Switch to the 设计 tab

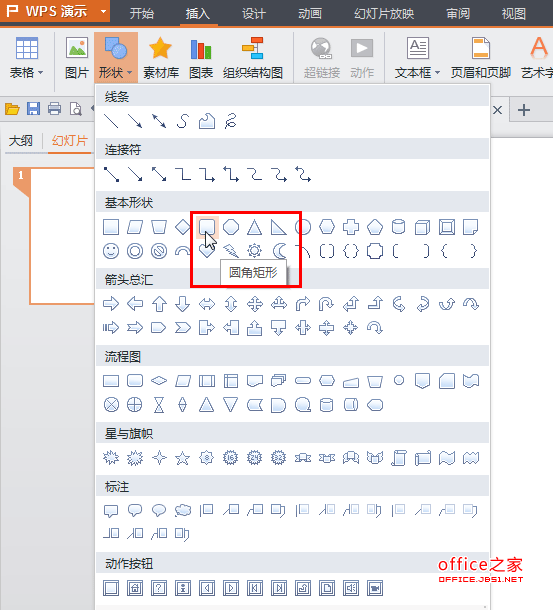click(254, 14)
